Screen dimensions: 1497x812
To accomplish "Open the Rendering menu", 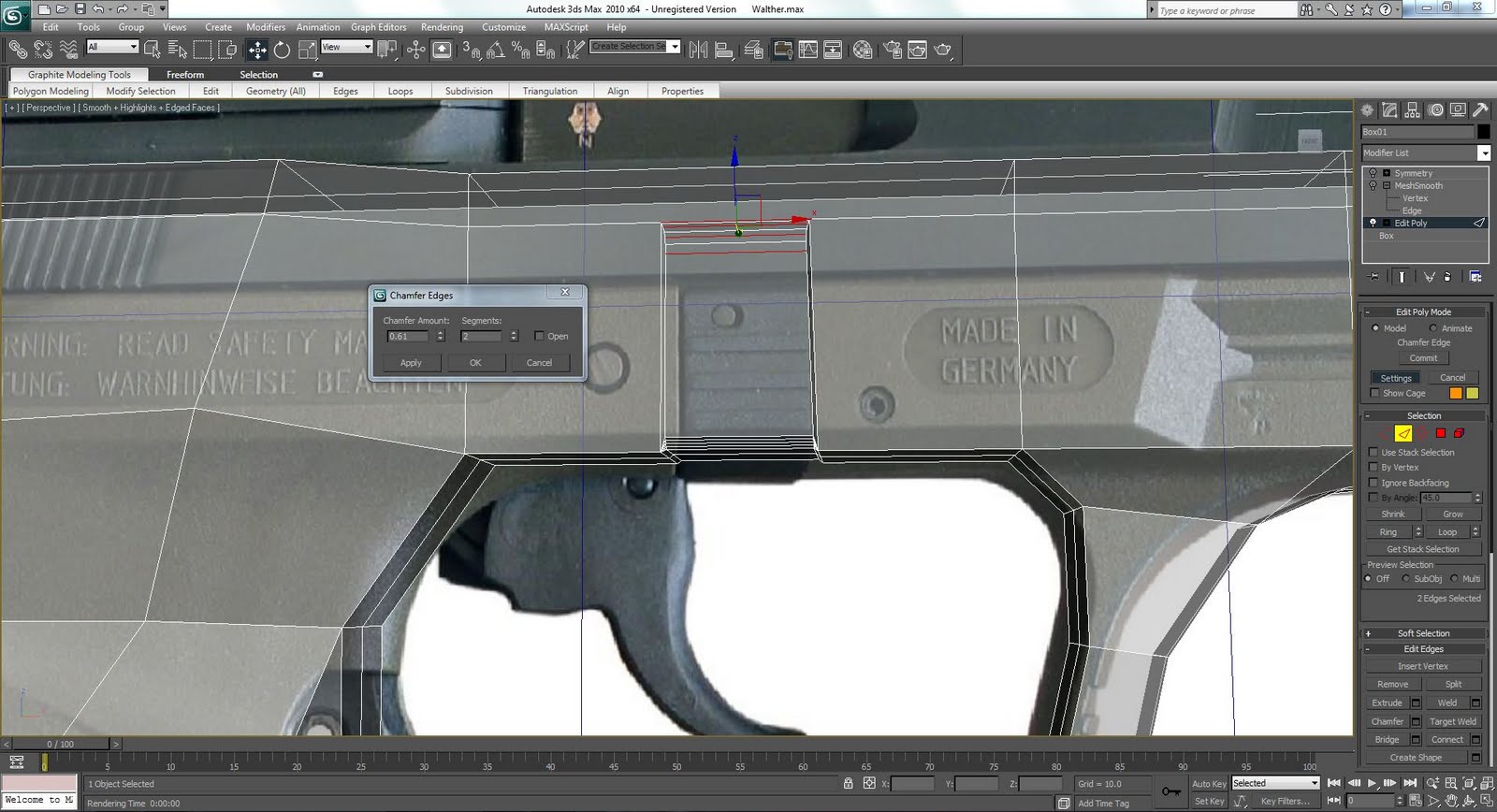I will pyautogui.click(x=442, y=27).
